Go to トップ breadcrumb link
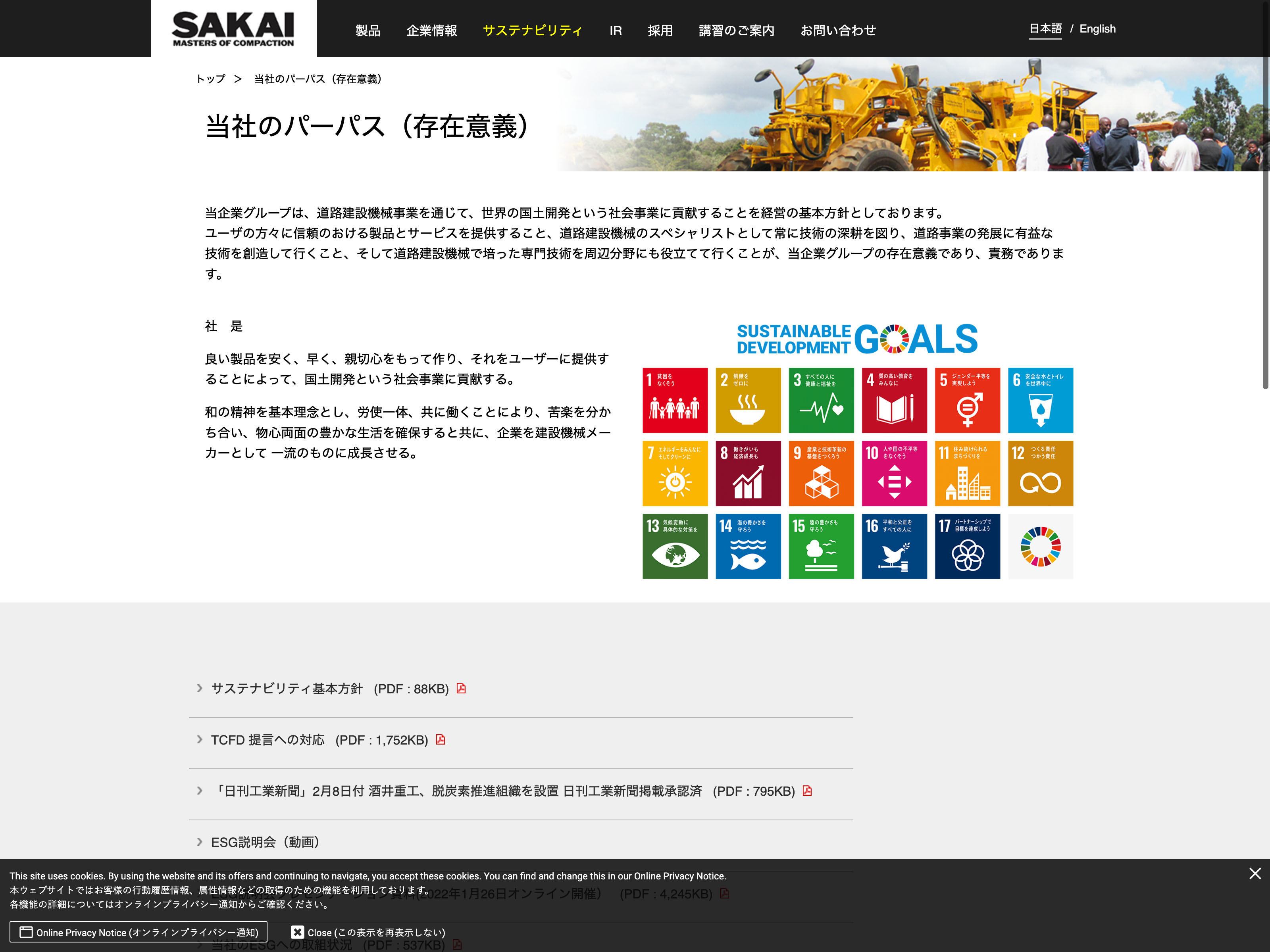This screenshot has height=952, width=1270. coord(211,79)
